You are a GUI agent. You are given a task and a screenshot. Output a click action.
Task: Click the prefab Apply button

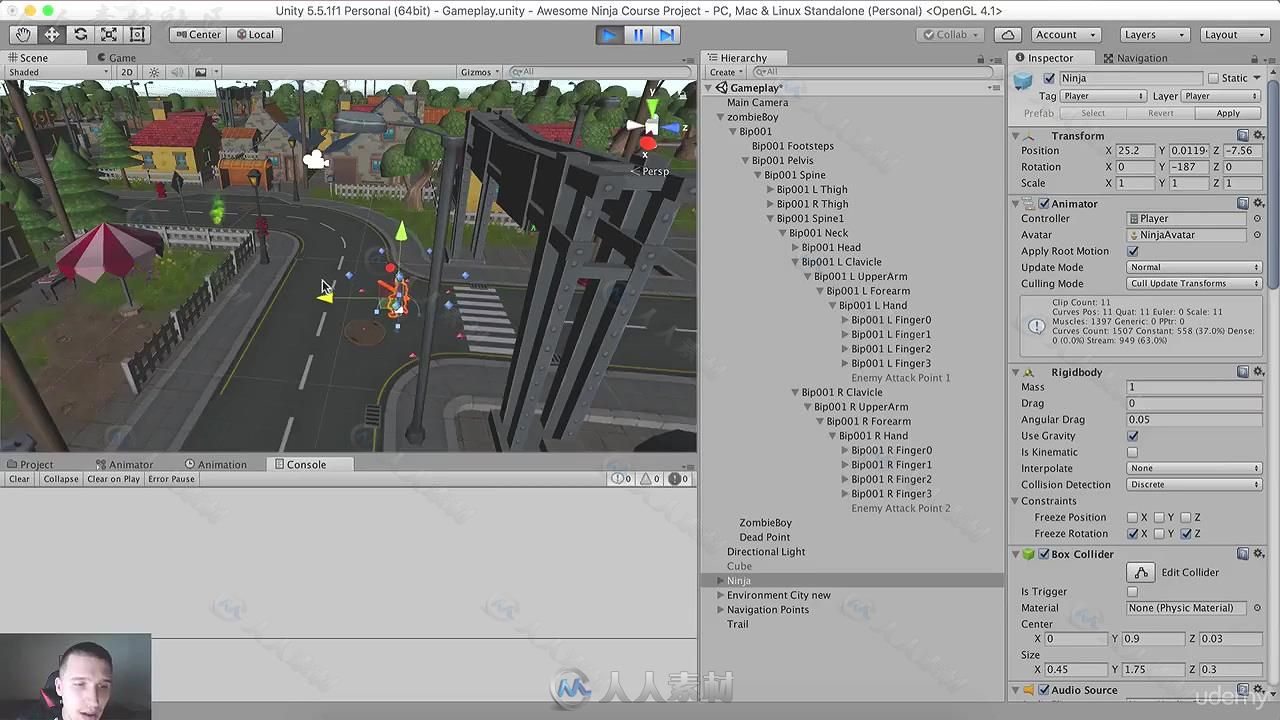1228,113
